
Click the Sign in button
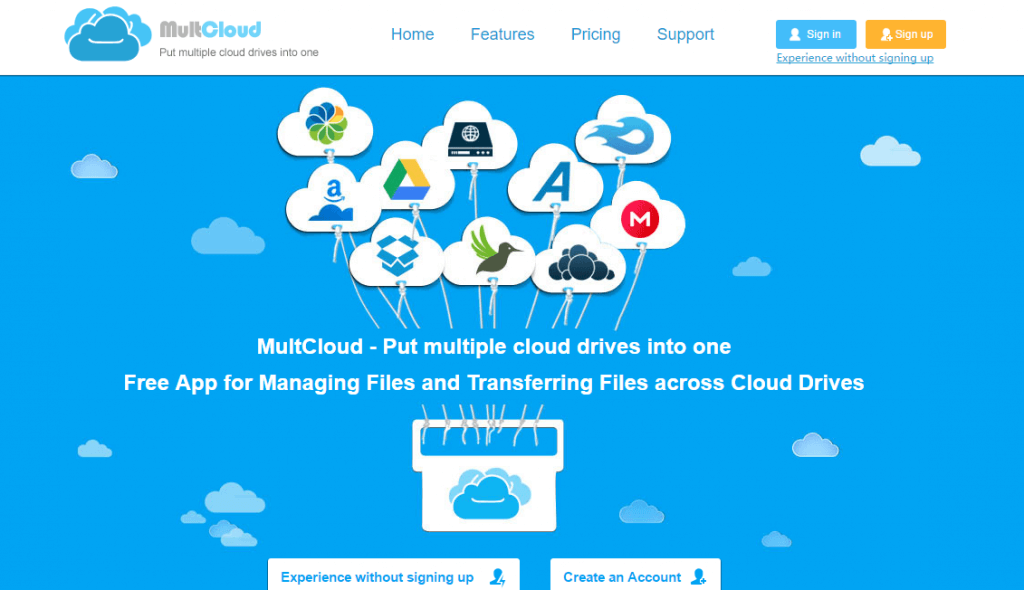pyautogui.click(x=816, y=35)
